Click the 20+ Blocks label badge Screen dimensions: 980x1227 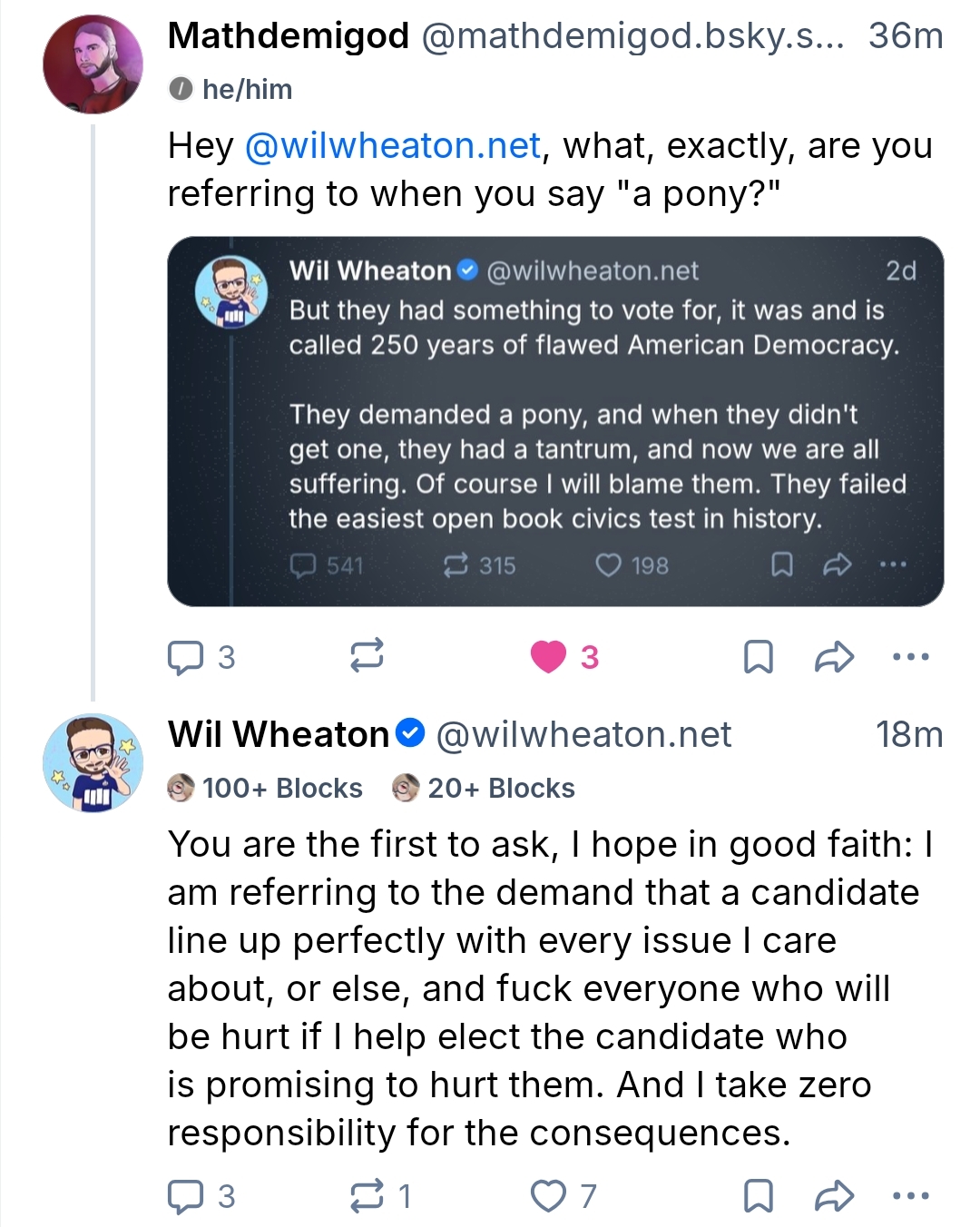(x=484, y=788)
